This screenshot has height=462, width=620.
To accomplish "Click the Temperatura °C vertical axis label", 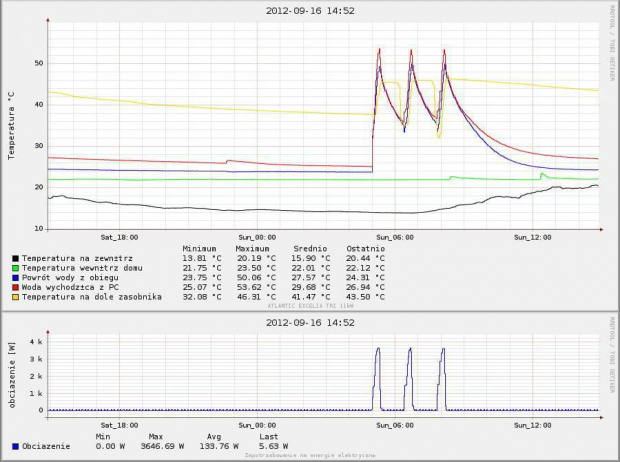I will 12,126.
